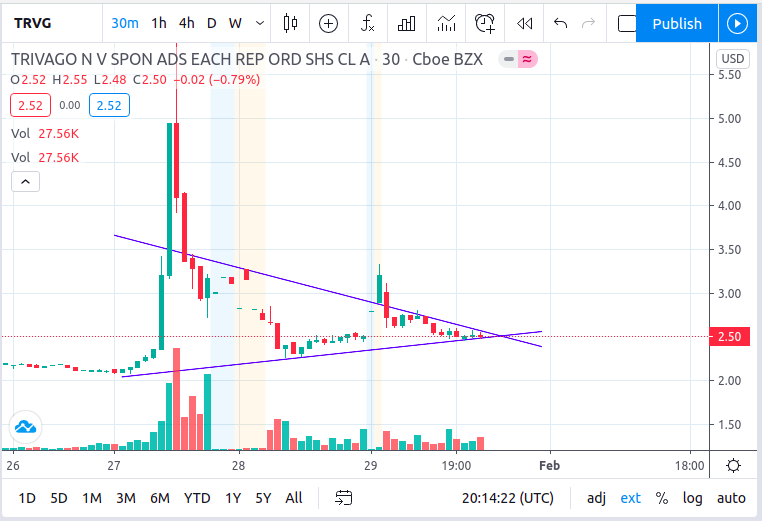Viewport: 762px width, 521px height.
Task: Start bar replay with the rewind icon
Action: pyautogui.click(x=524, y=23)
